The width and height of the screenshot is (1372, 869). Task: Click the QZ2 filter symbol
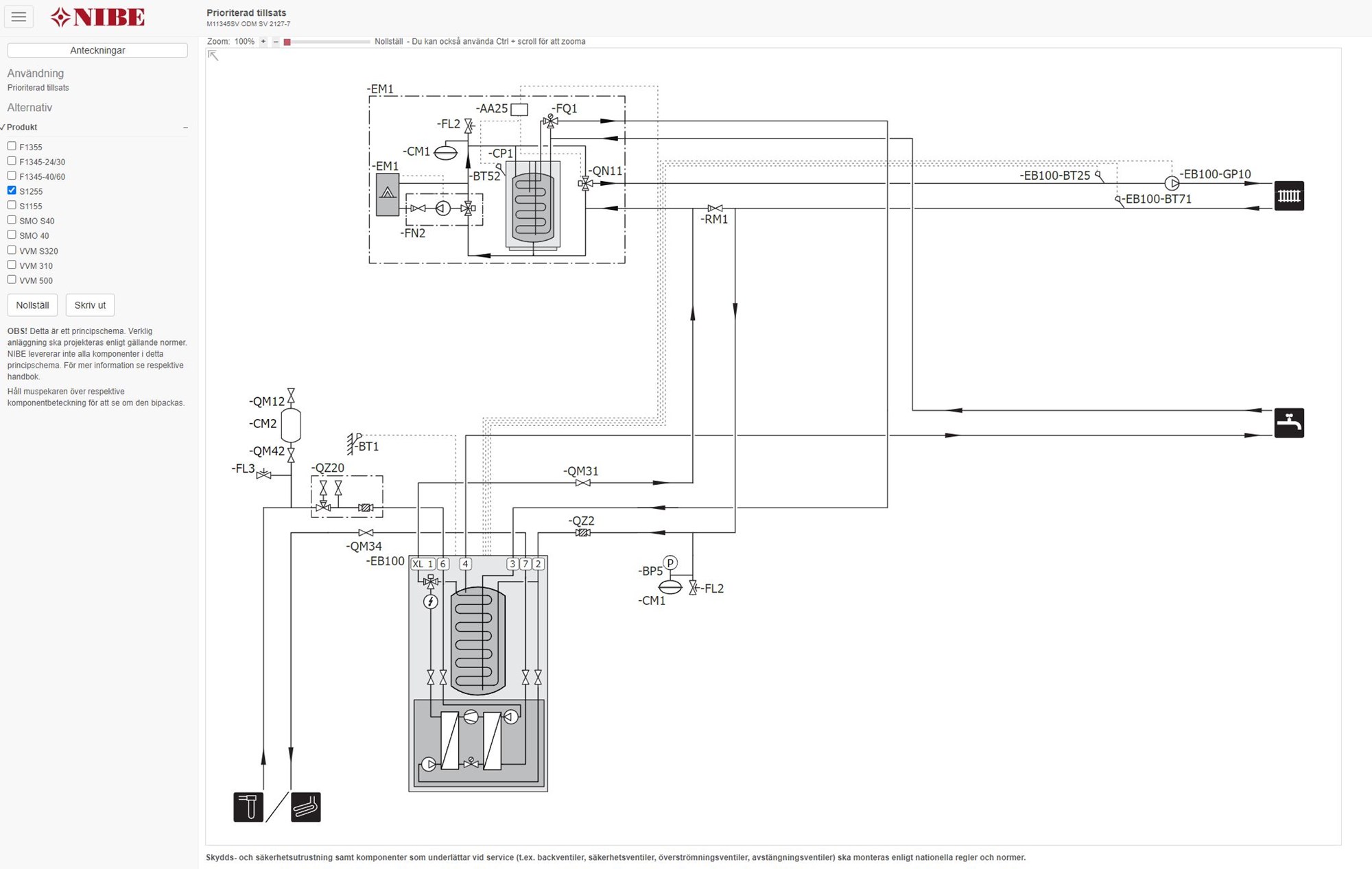(583, 532)
